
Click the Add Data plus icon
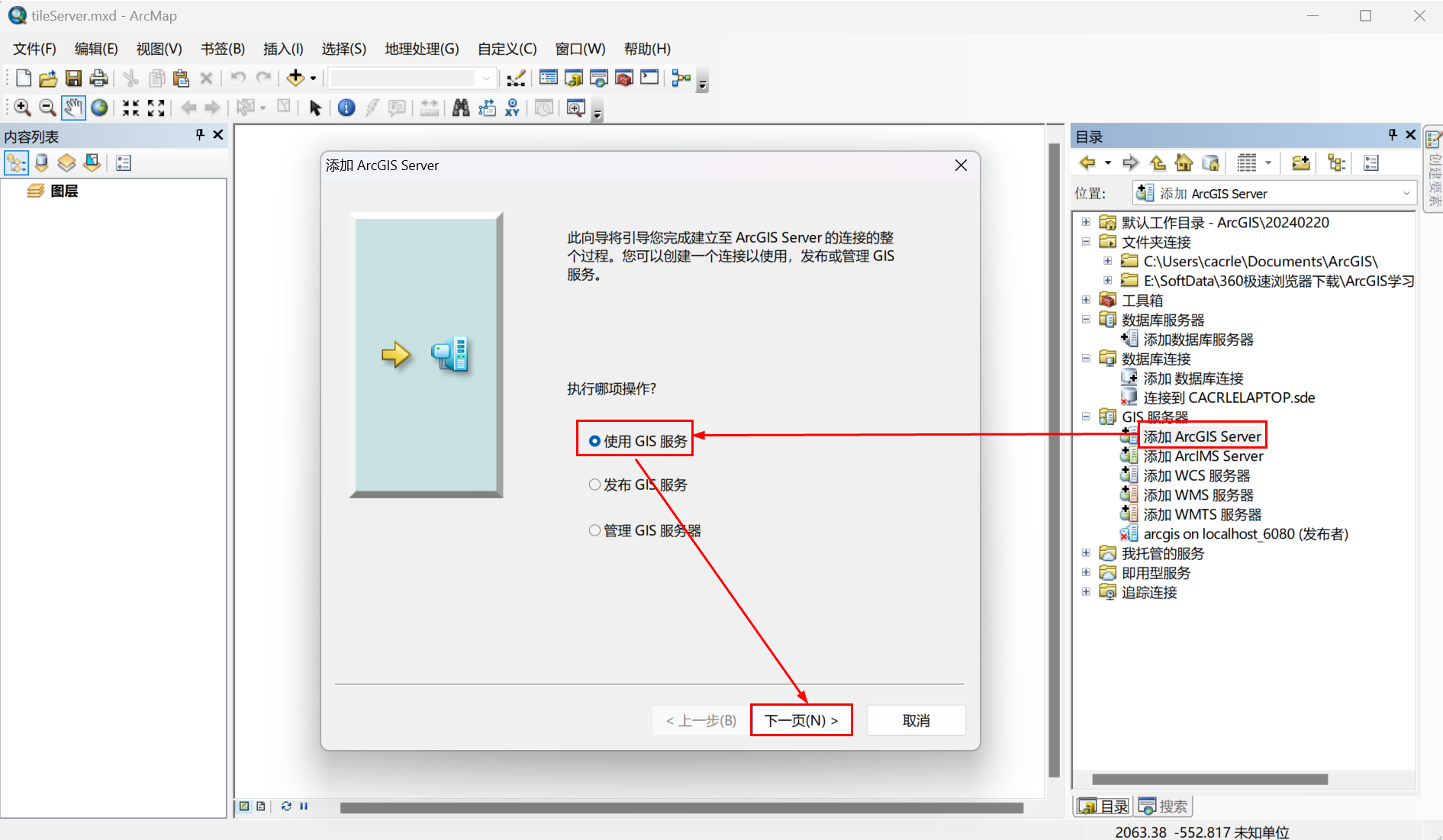tap(295, 78)
